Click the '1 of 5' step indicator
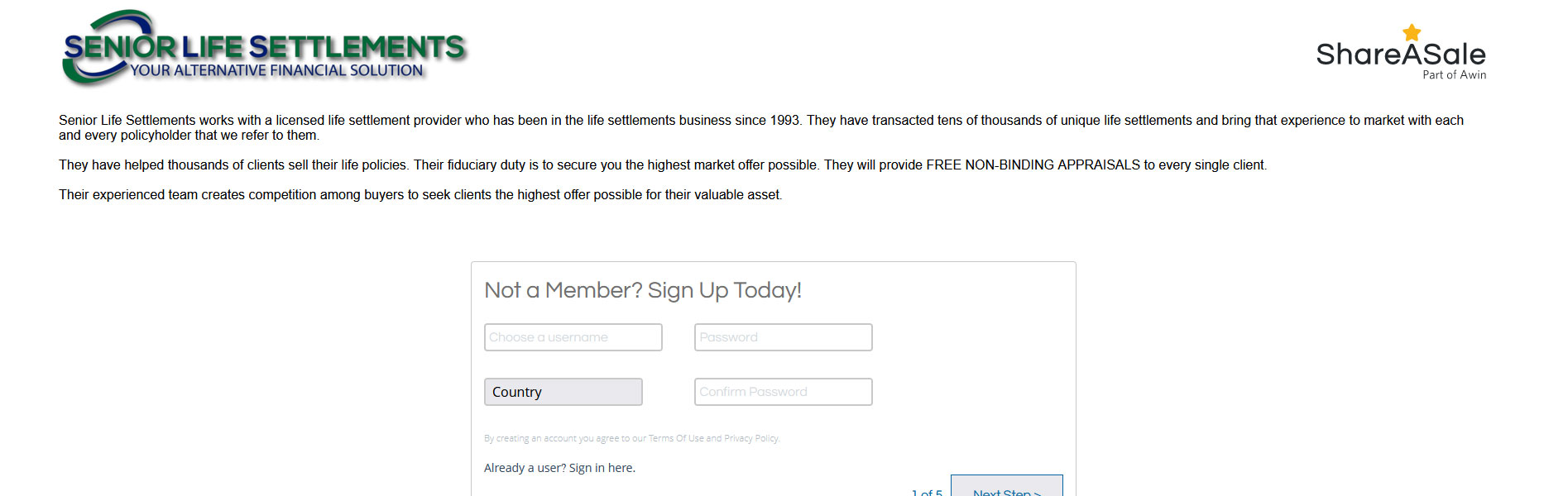The height and width of the screenshot is (496, 1568). (927, 493)
